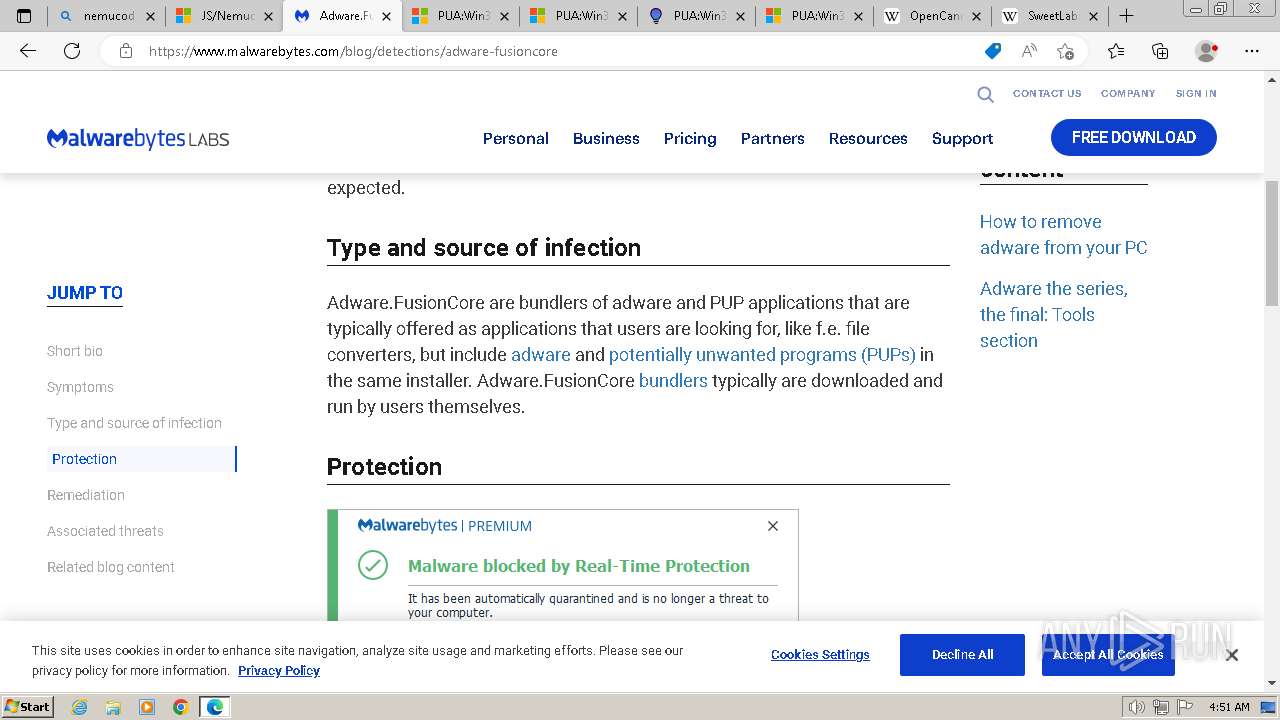The image size is (1280, 720).
Task: Open the shopping price tag icon
Action: pyautogui.click(x=993, y=51)
